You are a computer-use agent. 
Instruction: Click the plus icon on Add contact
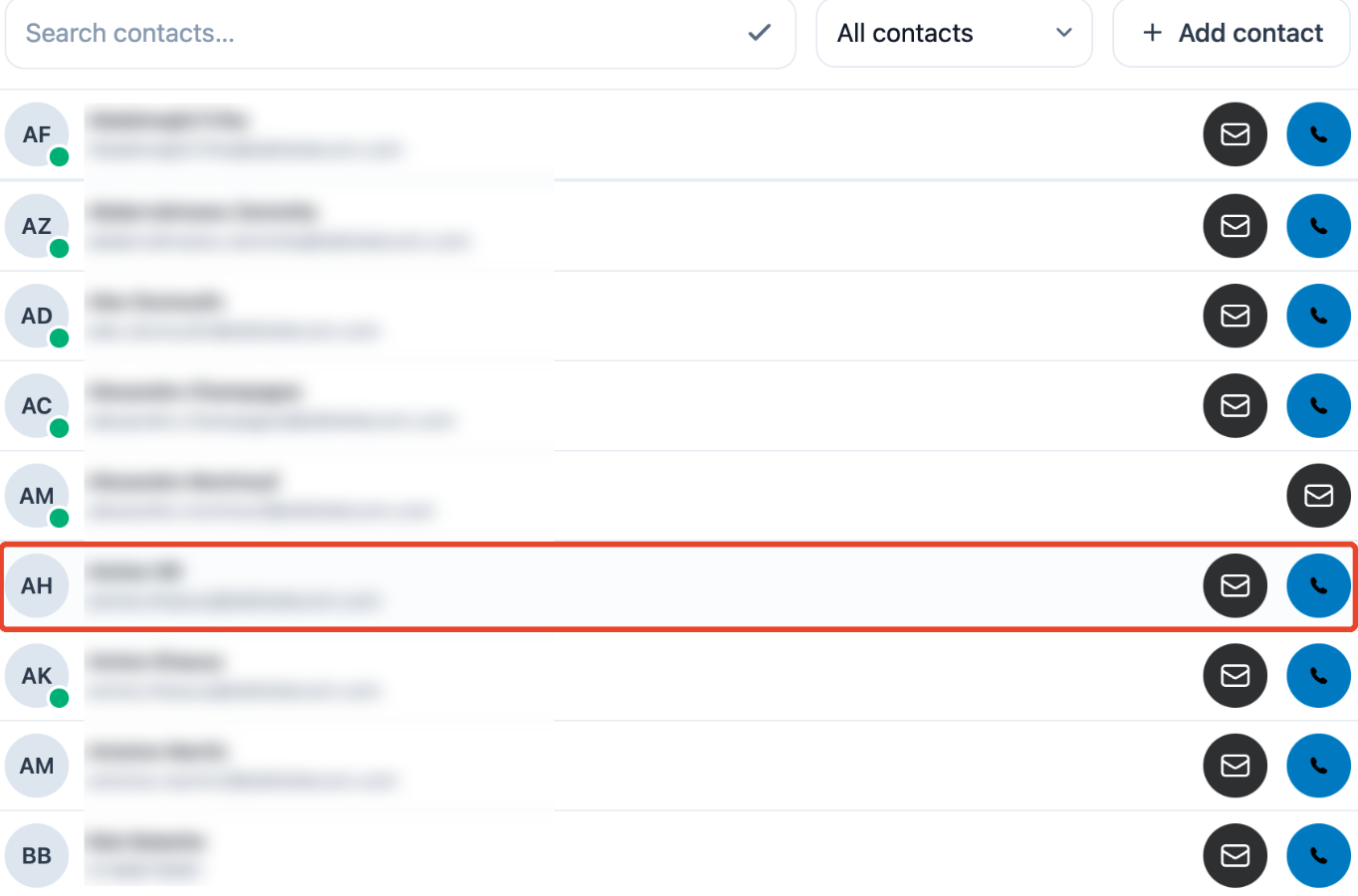coord(1152,33)
